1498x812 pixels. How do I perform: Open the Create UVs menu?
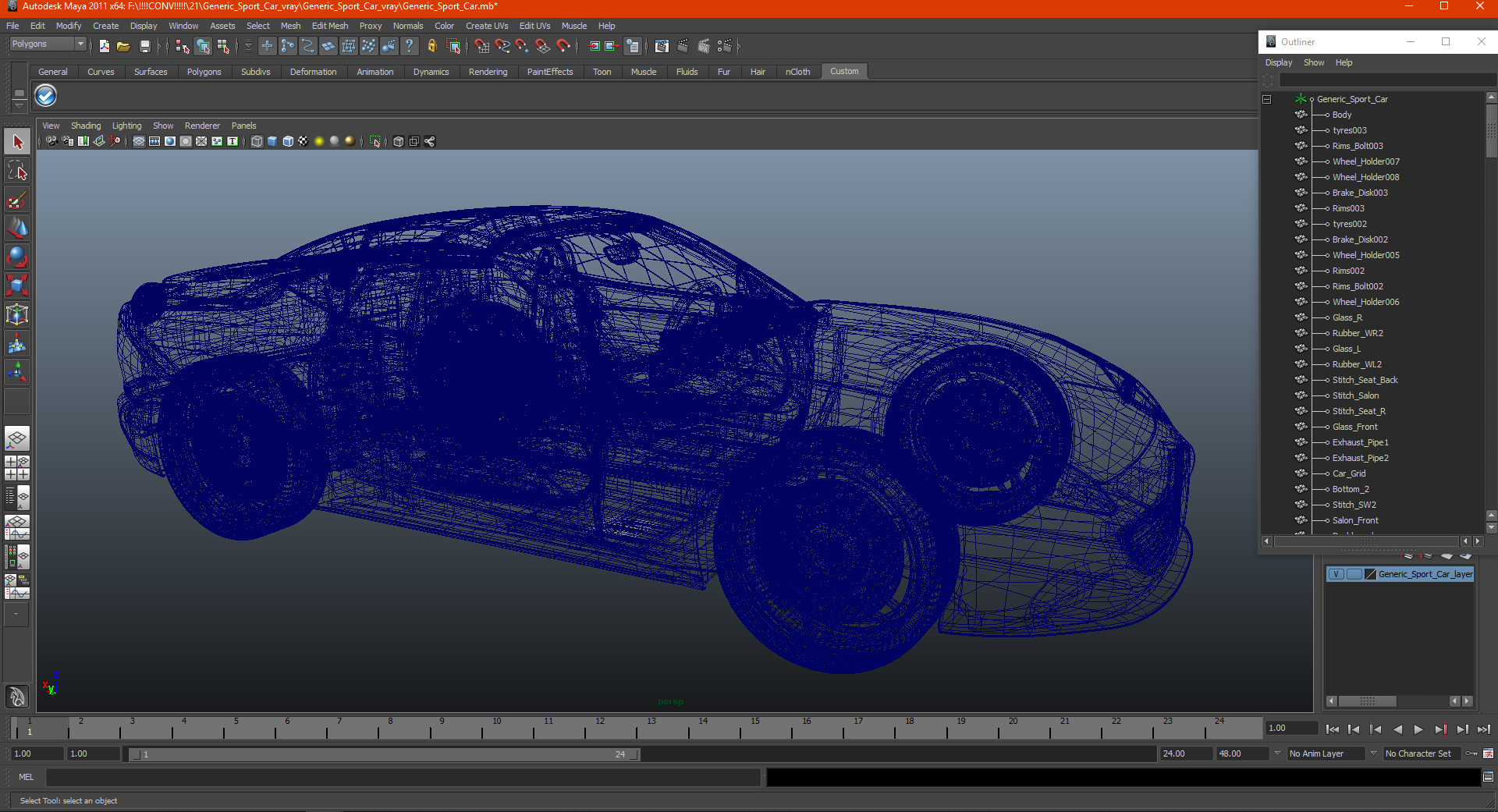487,26
